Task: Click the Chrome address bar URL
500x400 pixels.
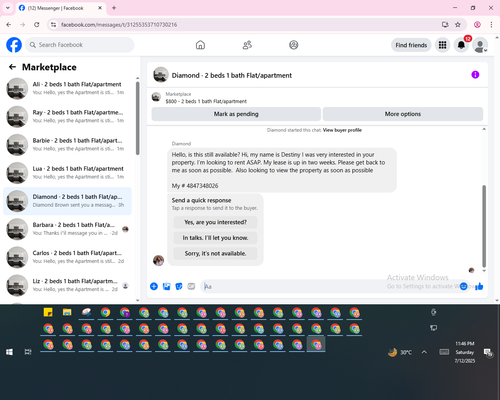Action: coord(119,25)
